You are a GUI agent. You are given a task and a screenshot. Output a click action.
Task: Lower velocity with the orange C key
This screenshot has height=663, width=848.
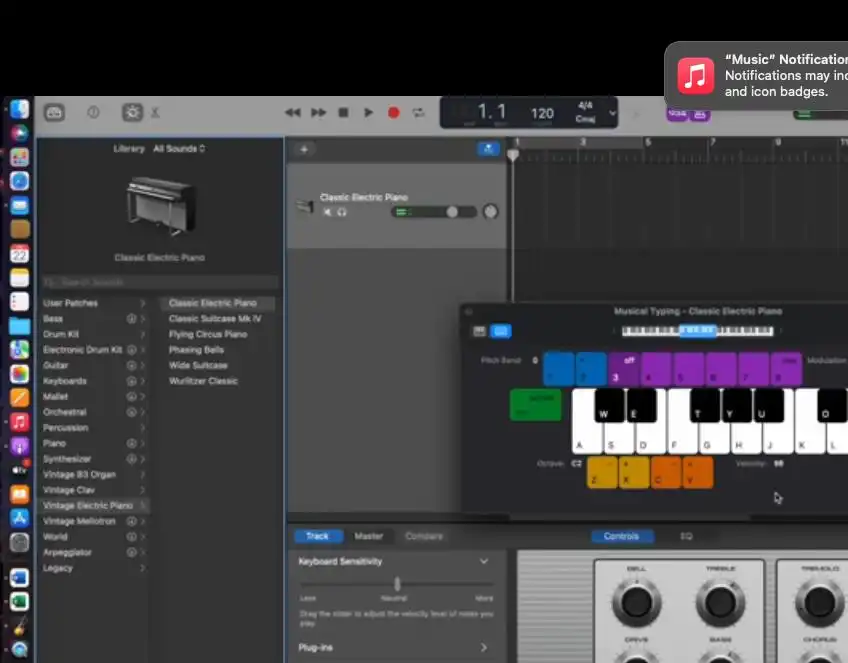click(x=666, y=473)
